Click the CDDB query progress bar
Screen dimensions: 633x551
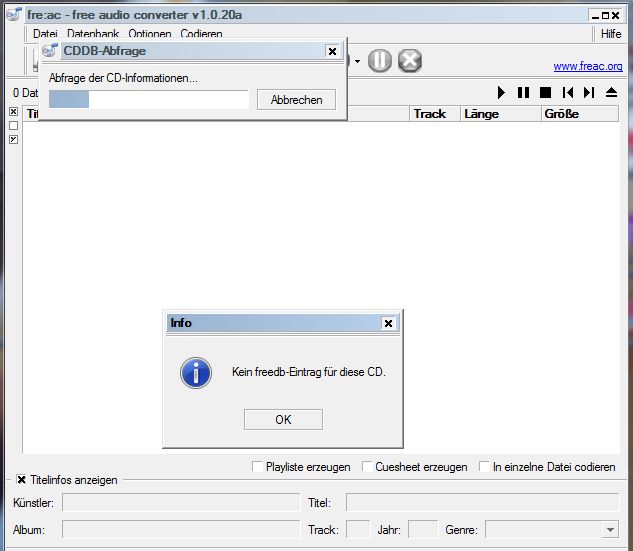(149, 99)
